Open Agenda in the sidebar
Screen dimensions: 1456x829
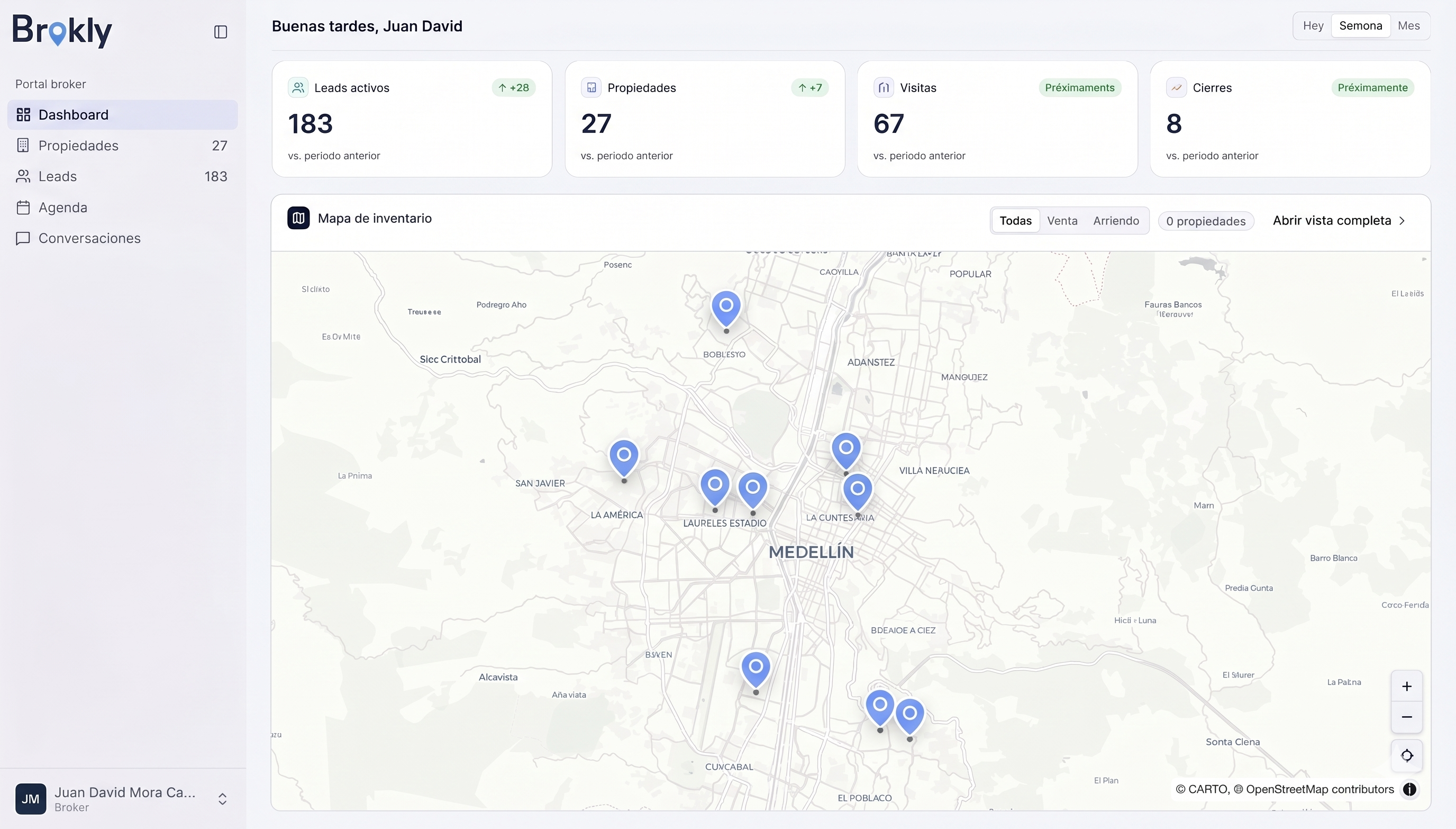122,208
